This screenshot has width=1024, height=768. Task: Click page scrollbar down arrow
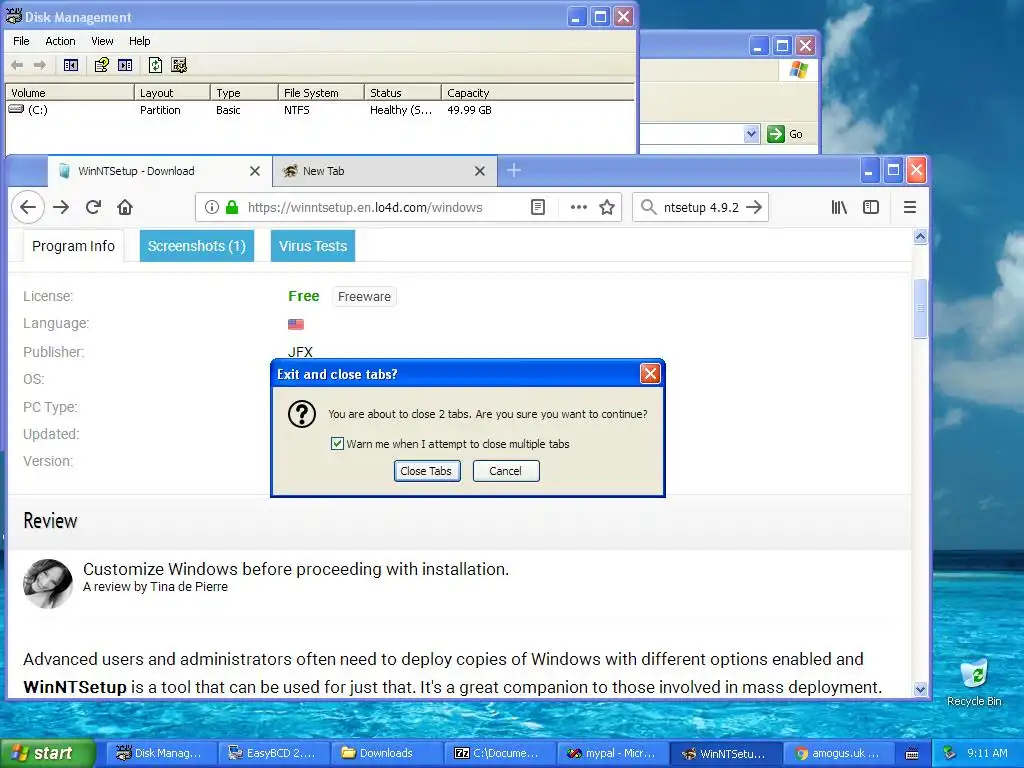920,690
